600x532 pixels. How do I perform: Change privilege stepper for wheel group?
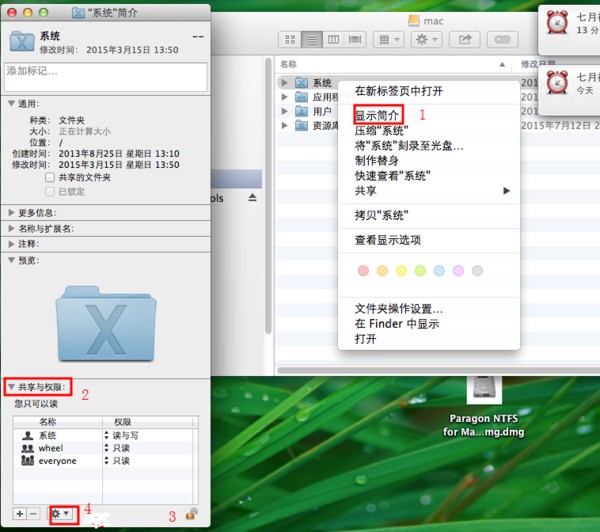pyautogui.click(x=106, y=448)
